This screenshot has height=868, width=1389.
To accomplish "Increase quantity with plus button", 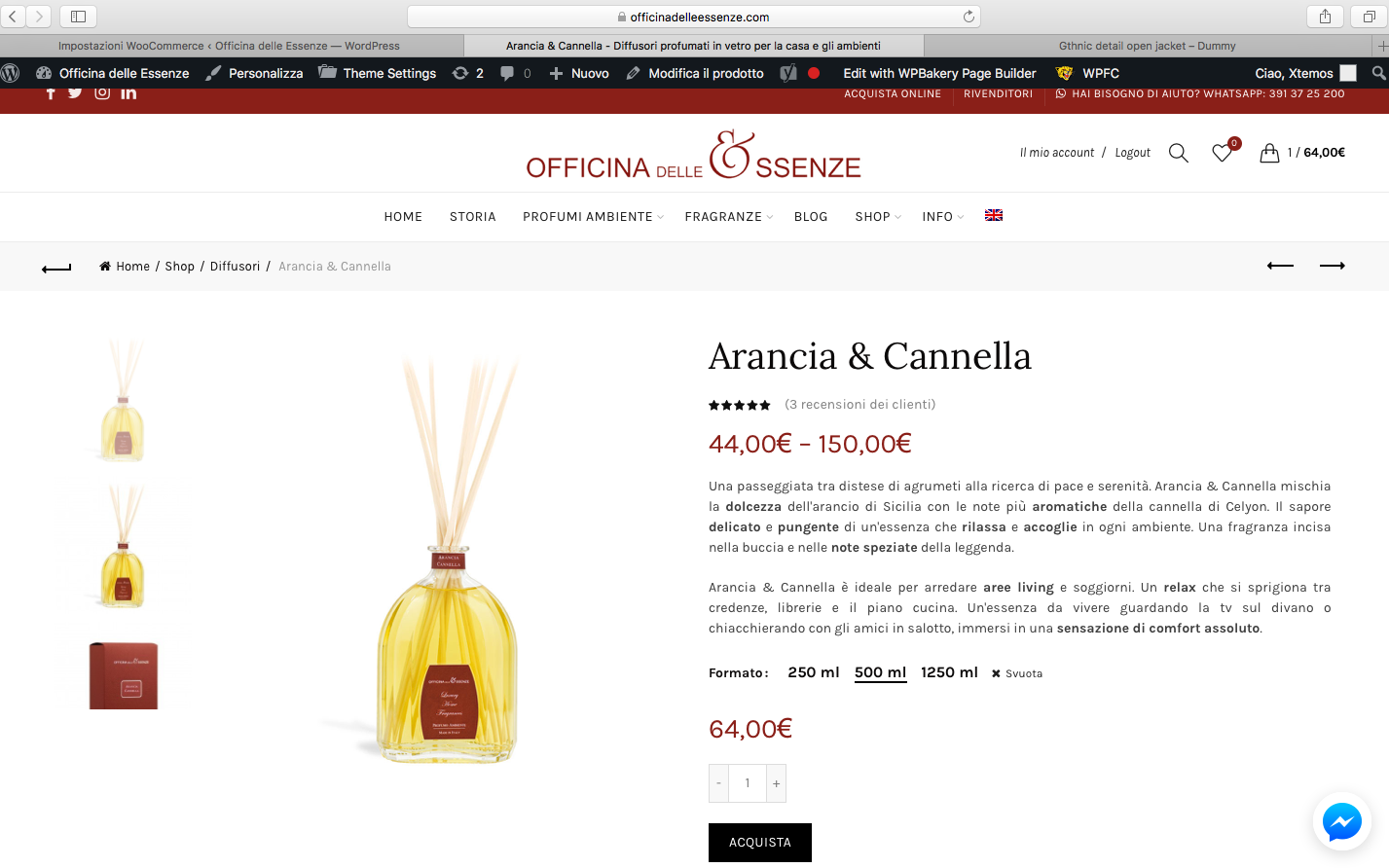I will tap(776, 783).
